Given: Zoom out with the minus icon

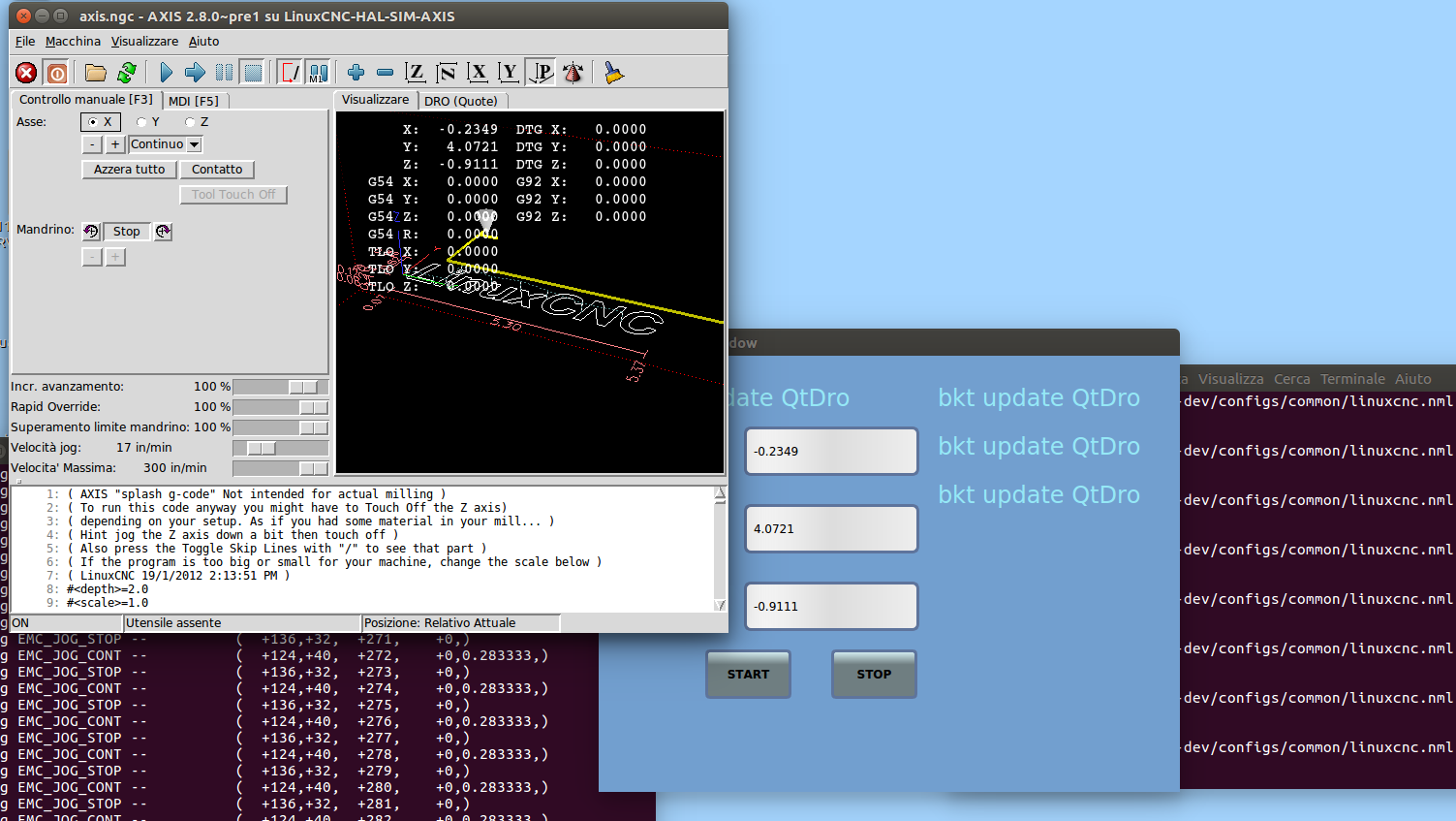Looking at the screenshot, I should [385, 73].
